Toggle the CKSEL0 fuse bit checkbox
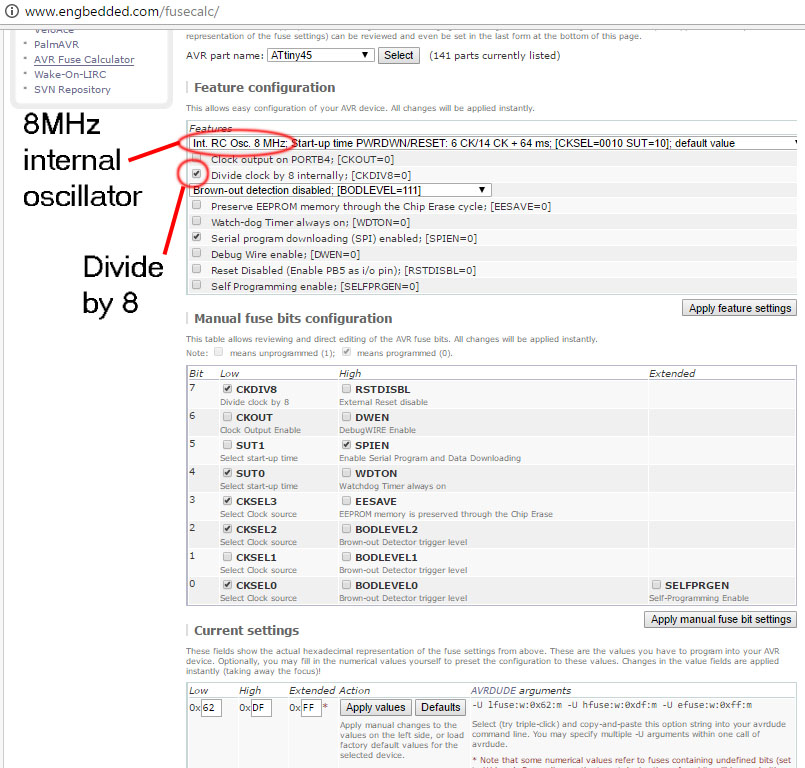This screenshot has height=768, width=805. [227, 584]
